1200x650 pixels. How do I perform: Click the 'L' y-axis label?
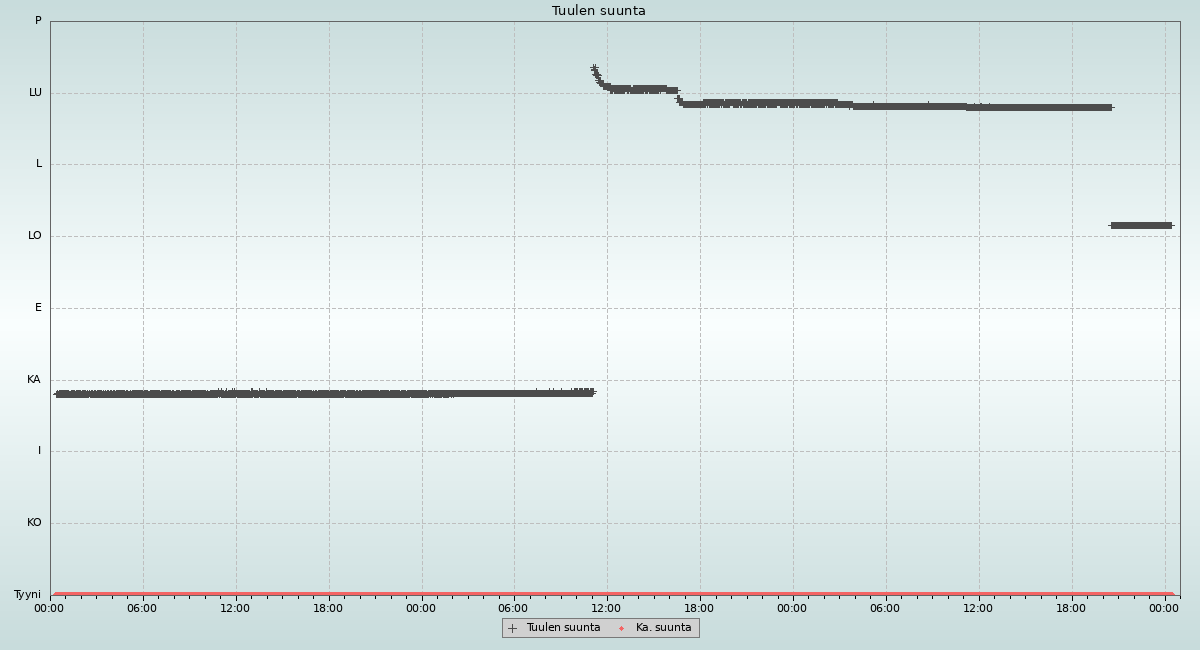point(39,164)
